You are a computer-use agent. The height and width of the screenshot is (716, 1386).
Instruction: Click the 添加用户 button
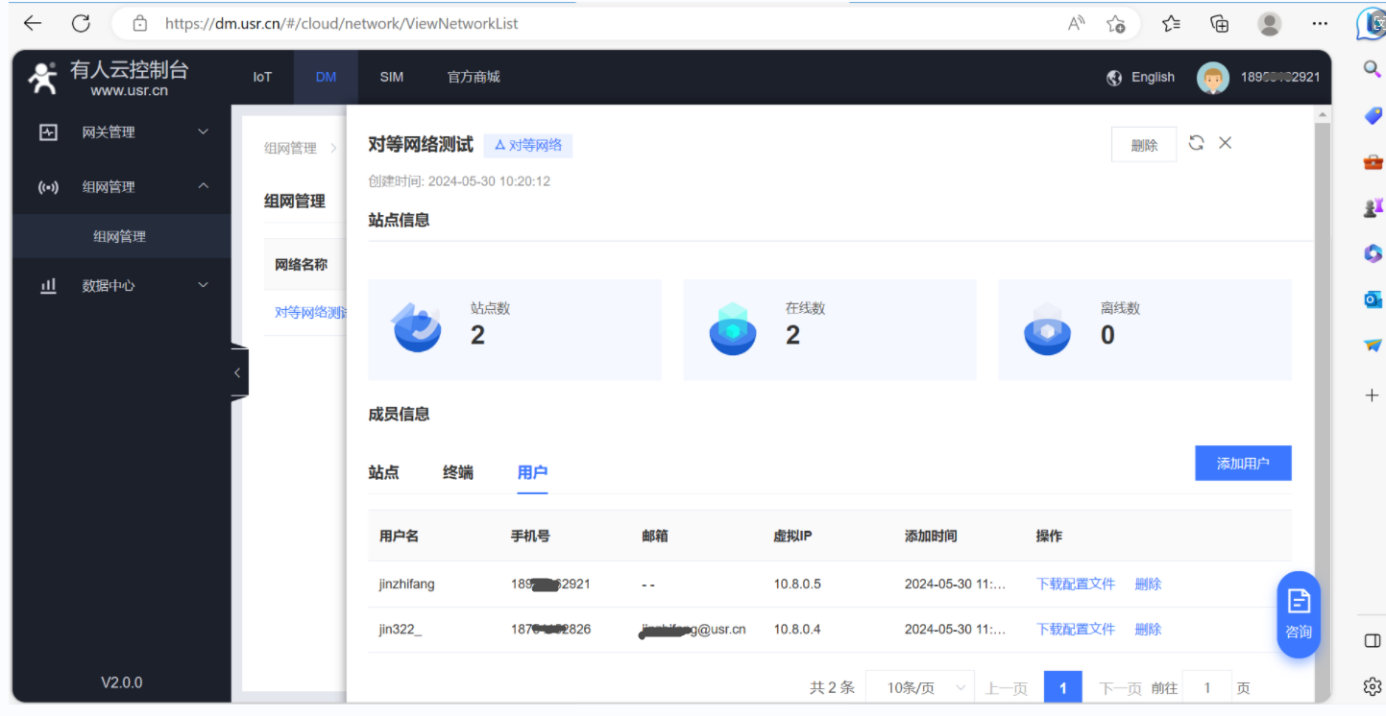pos(1242,463)
